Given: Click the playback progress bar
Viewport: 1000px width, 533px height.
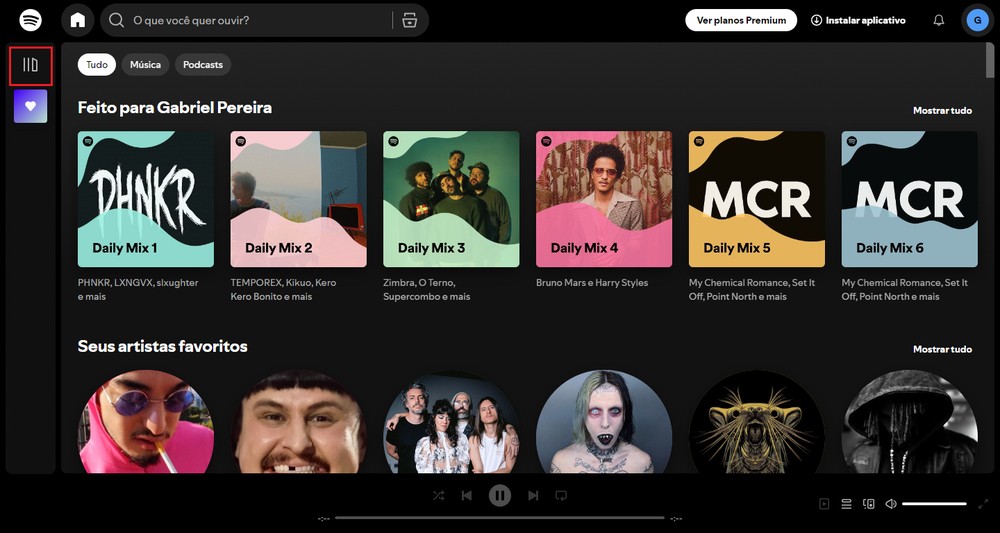Looking at the screenshot, I should pos(500,518).
